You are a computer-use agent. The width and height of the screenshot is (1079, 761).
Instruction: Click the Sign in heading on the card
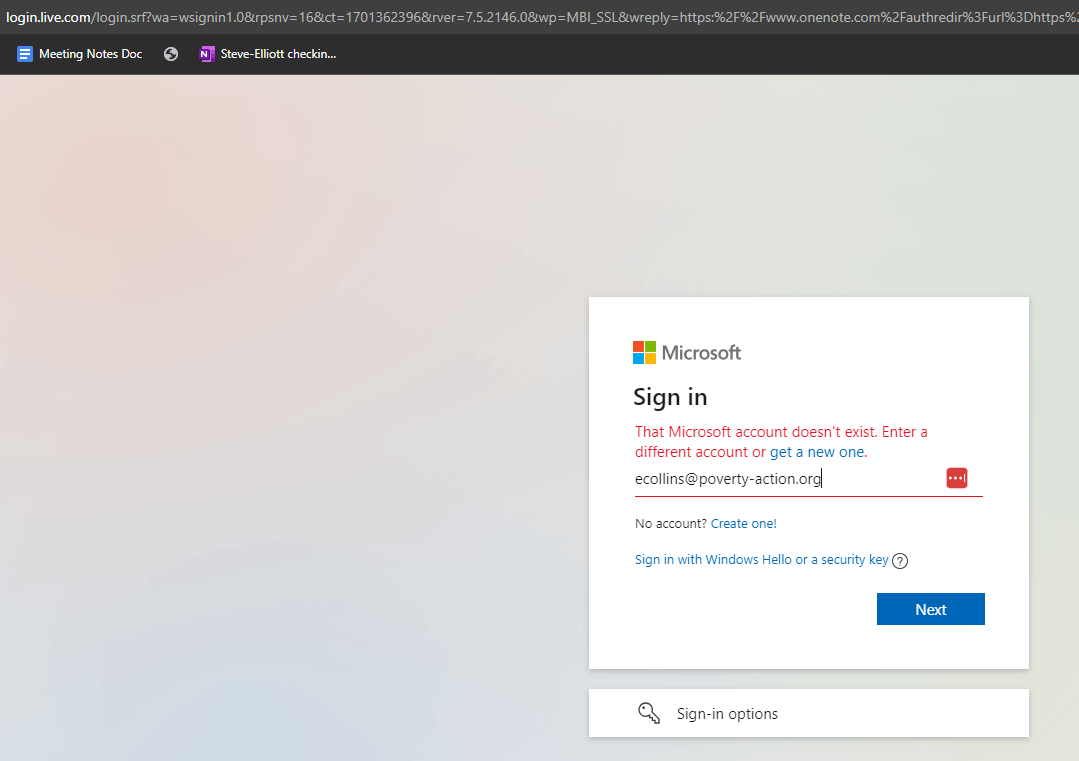(x=670, y=396)
